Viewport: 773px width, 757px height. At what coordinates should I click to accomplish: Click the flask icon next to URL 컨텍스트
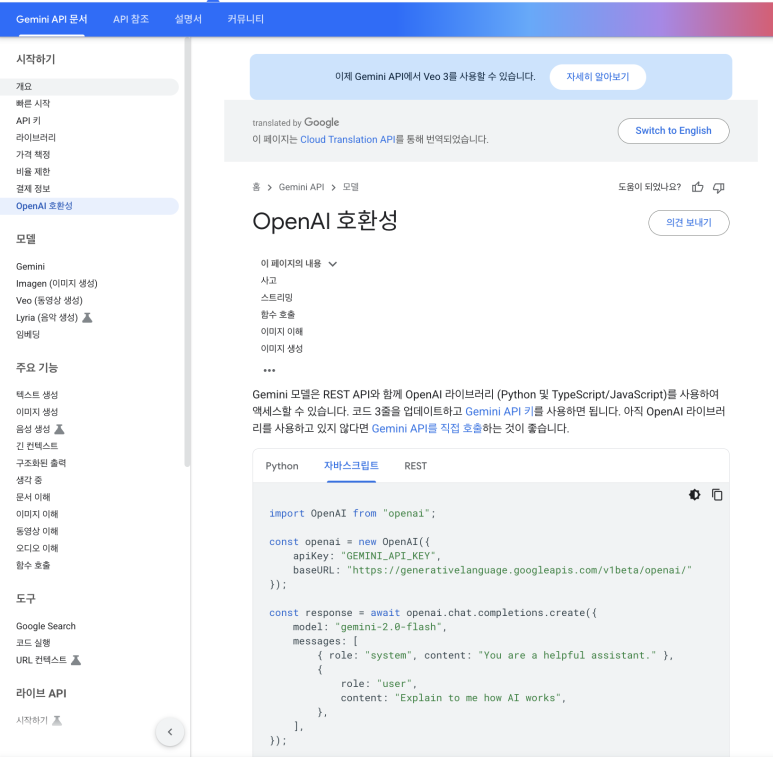pos(76,660)
